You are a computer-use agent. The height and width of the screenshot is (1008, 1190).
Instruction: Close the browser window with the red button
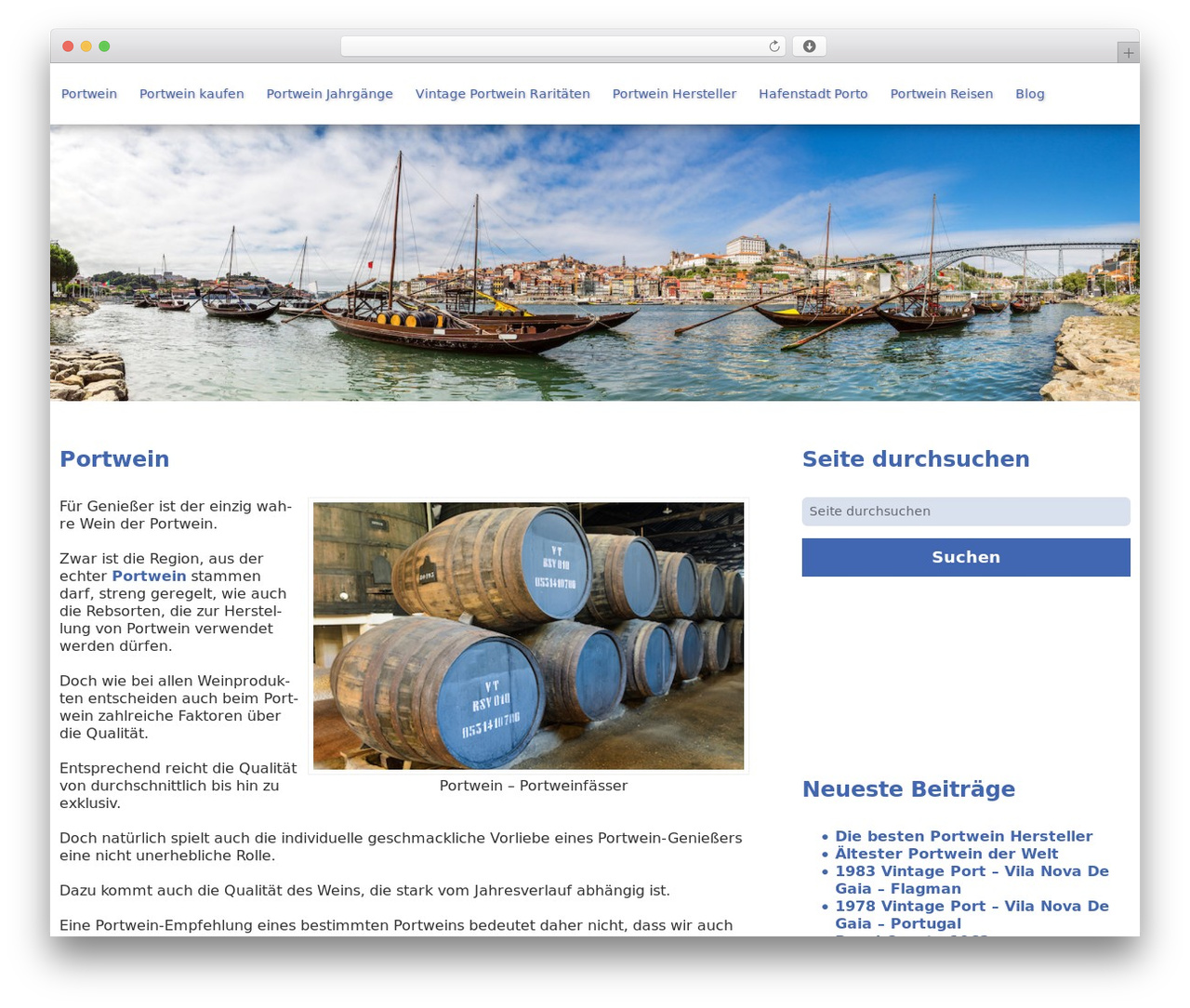[68, 46]
